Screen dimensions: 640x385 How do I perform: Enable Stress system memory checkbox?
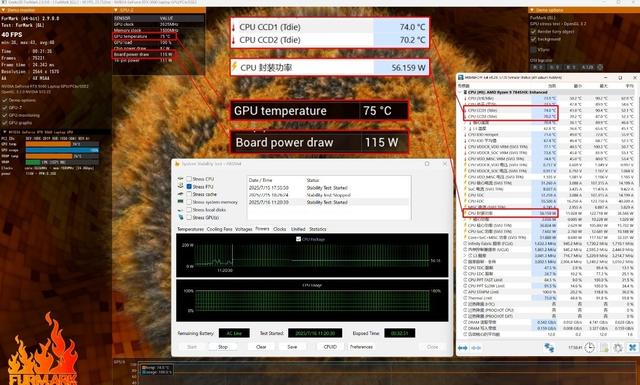[189, 202]
